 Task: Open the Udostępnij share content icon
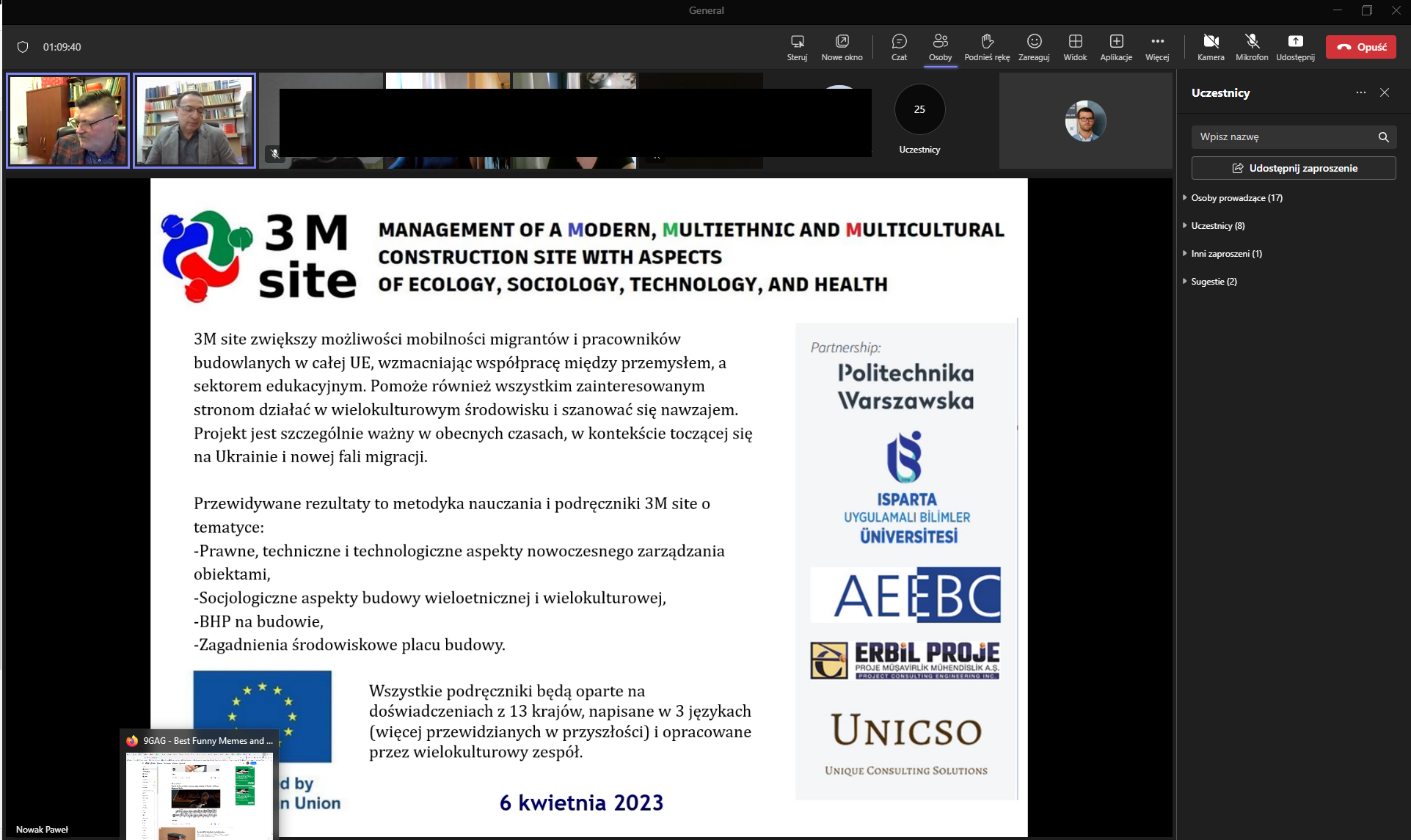click(1295, 47)
